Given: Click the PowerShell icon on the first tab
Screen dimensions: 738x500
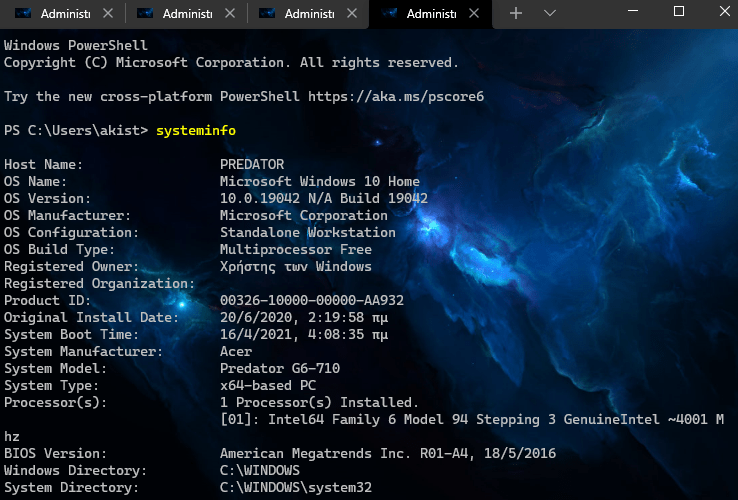Looking at the screenshot, I should click(23, 14).
